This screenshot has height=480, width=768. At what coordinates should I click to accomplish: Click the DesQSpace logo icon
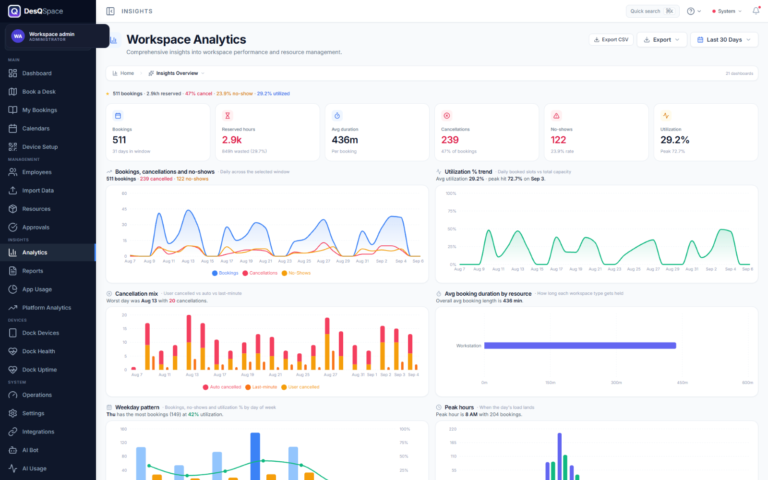point(14,11)
